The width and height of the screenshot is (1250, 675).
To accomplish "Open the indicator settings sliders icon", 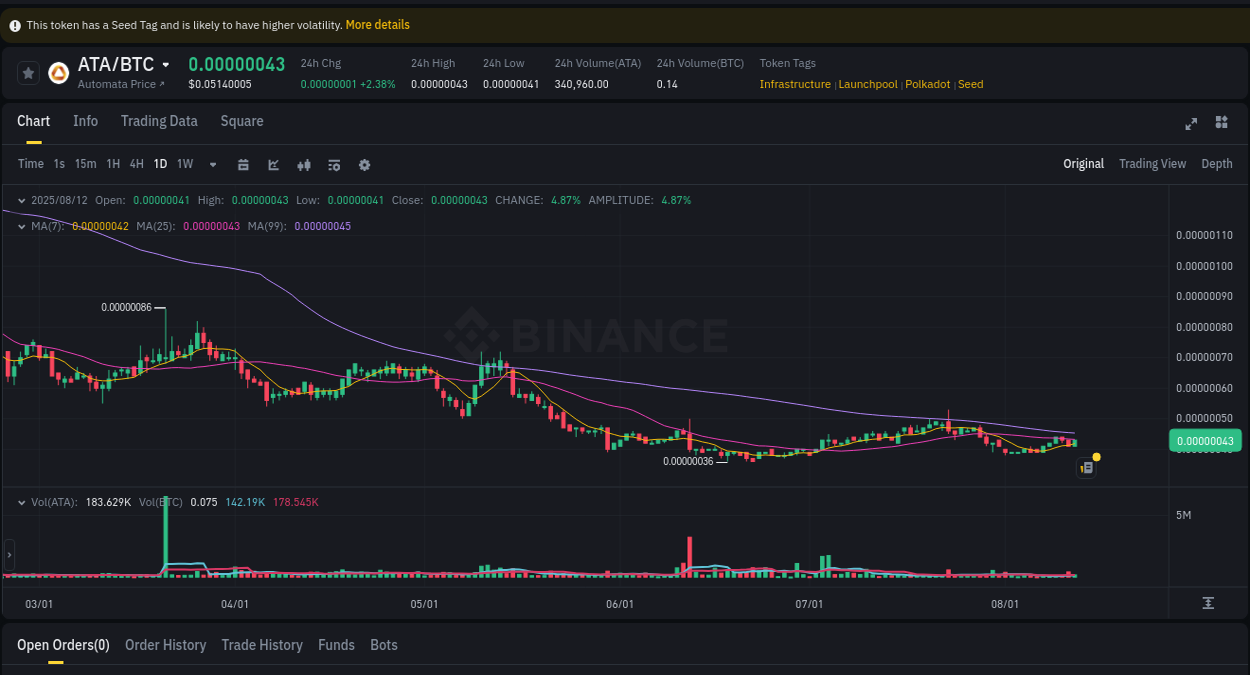I will tap(334, 164).
